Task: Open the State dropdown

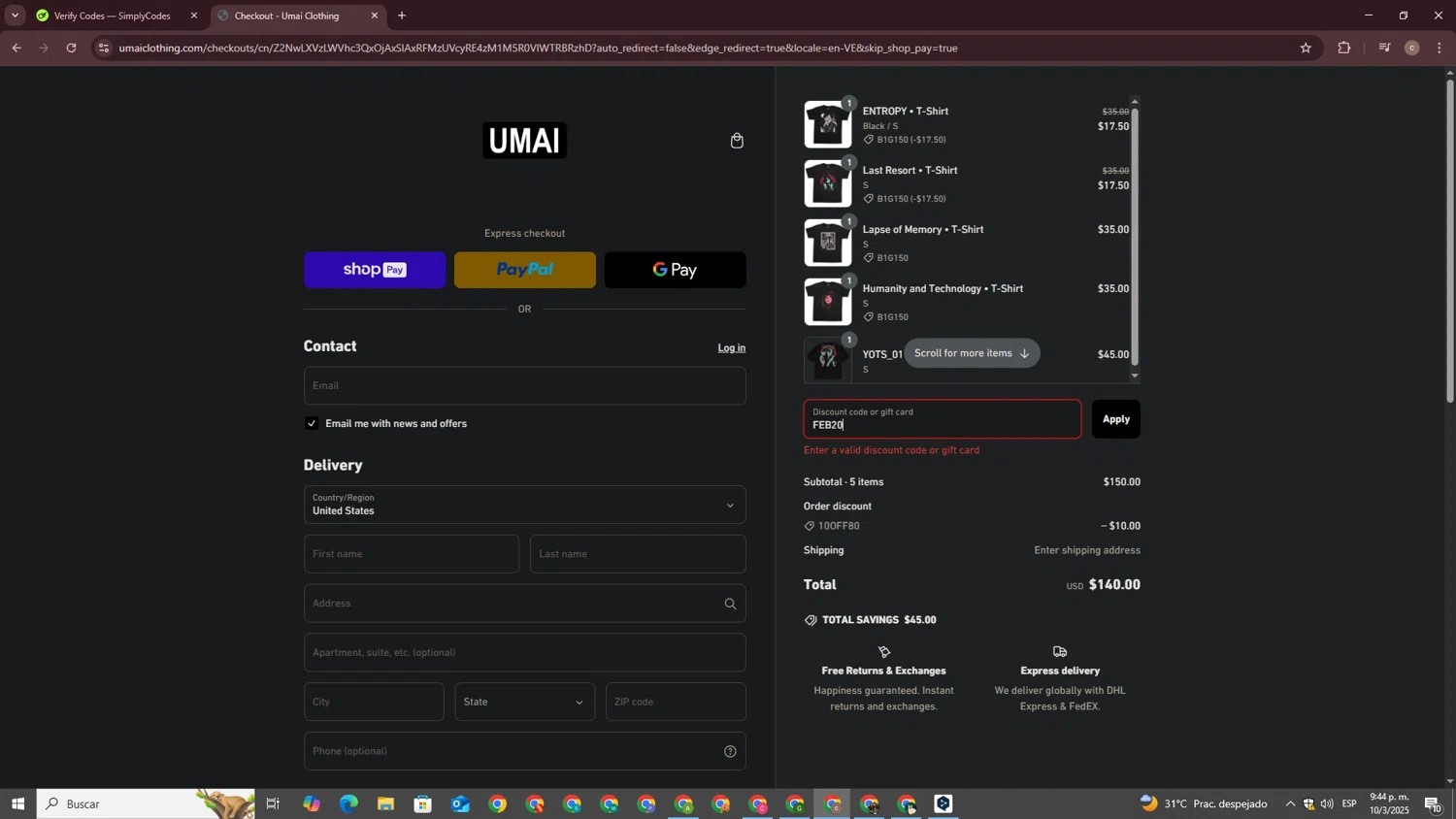Action: (524, 702)
